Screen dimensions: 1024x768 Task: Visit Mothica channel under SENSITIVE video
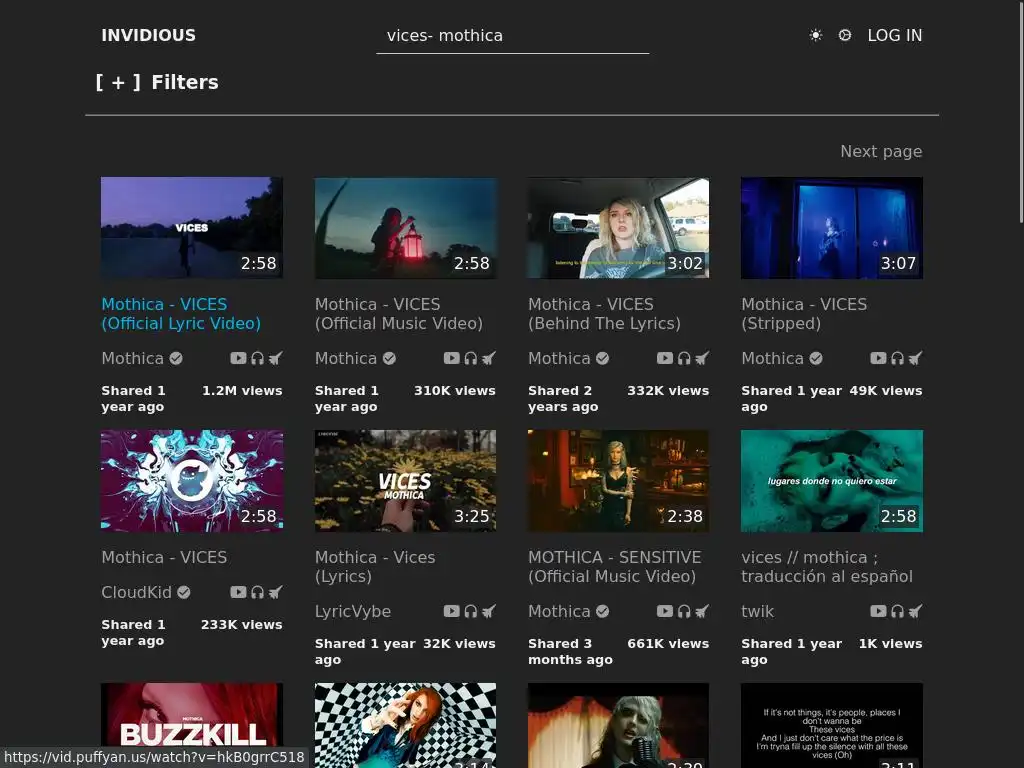point(560,611)
